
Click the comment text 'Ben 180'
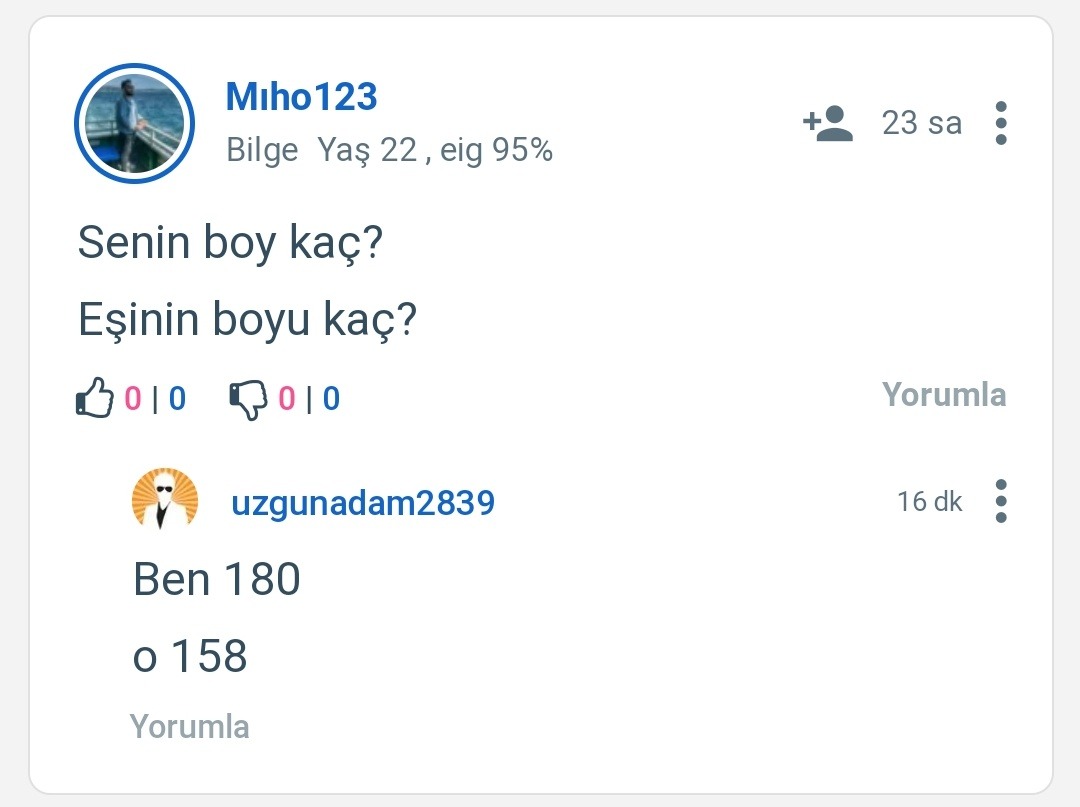217,579
